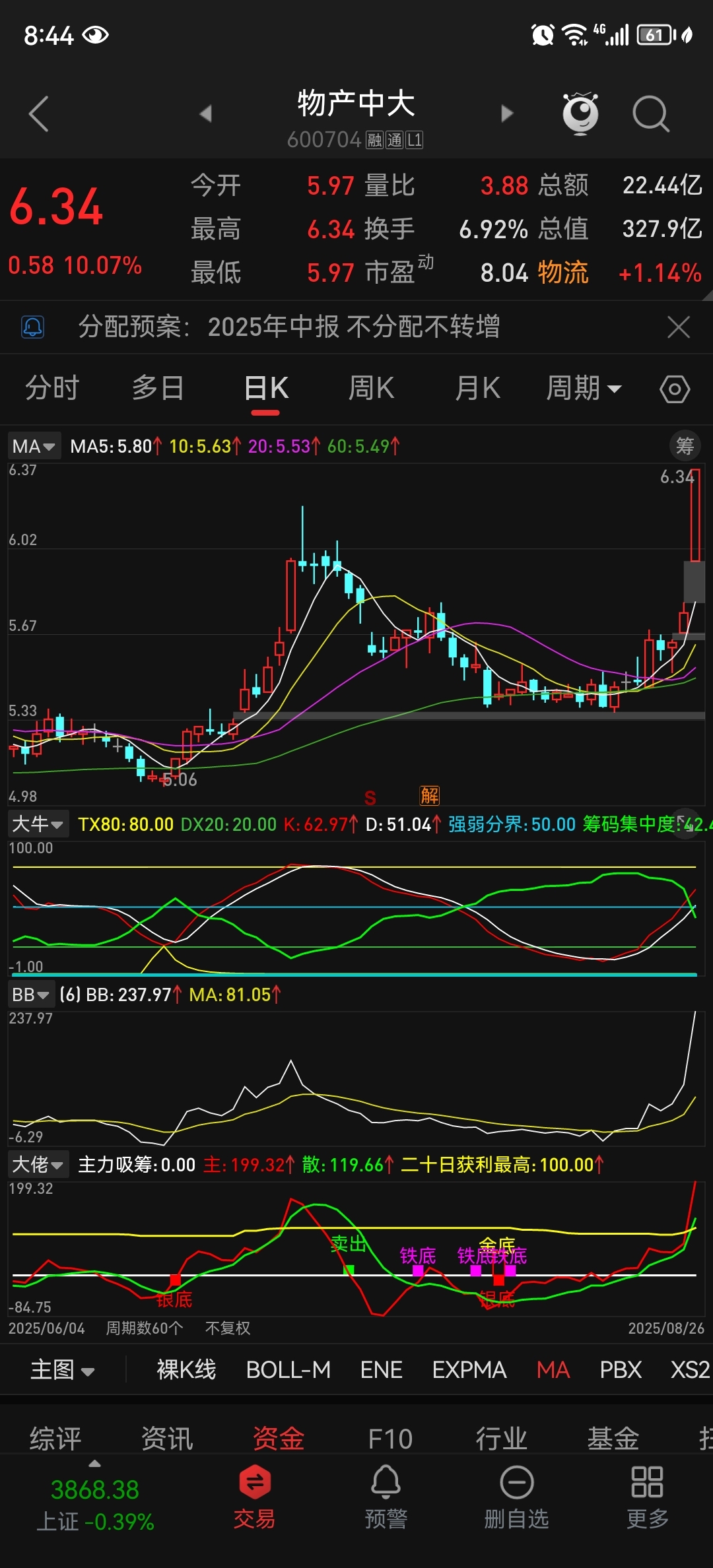This screenshot has height=1568, width=713.
Task: Expand the quote details corner triangle
Action: pos(706,294)
